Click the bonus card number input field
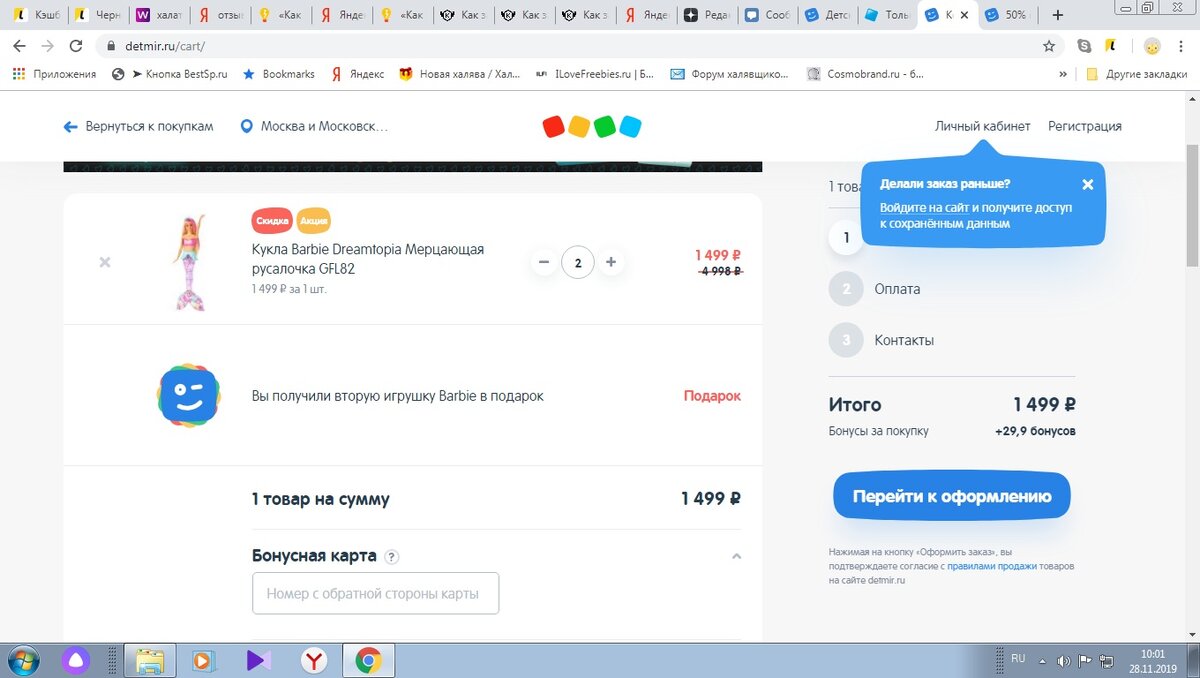The height and width of the screenshot is (678, 1200). click(375, 593)
